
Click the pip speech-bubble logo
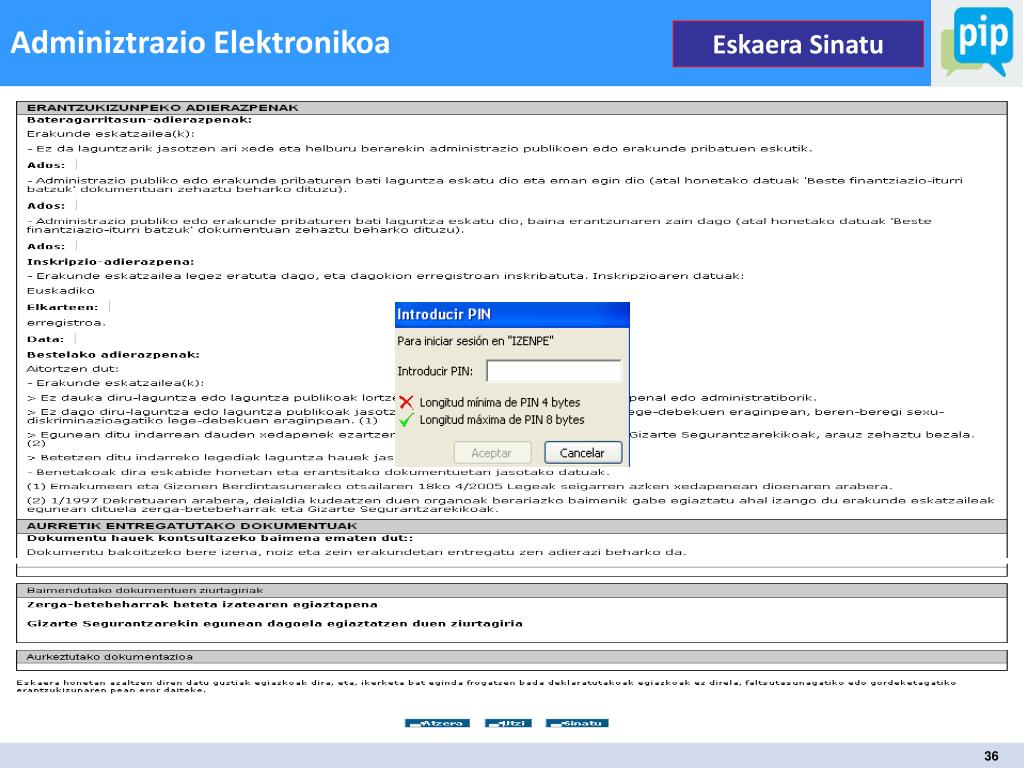point(977,42)
